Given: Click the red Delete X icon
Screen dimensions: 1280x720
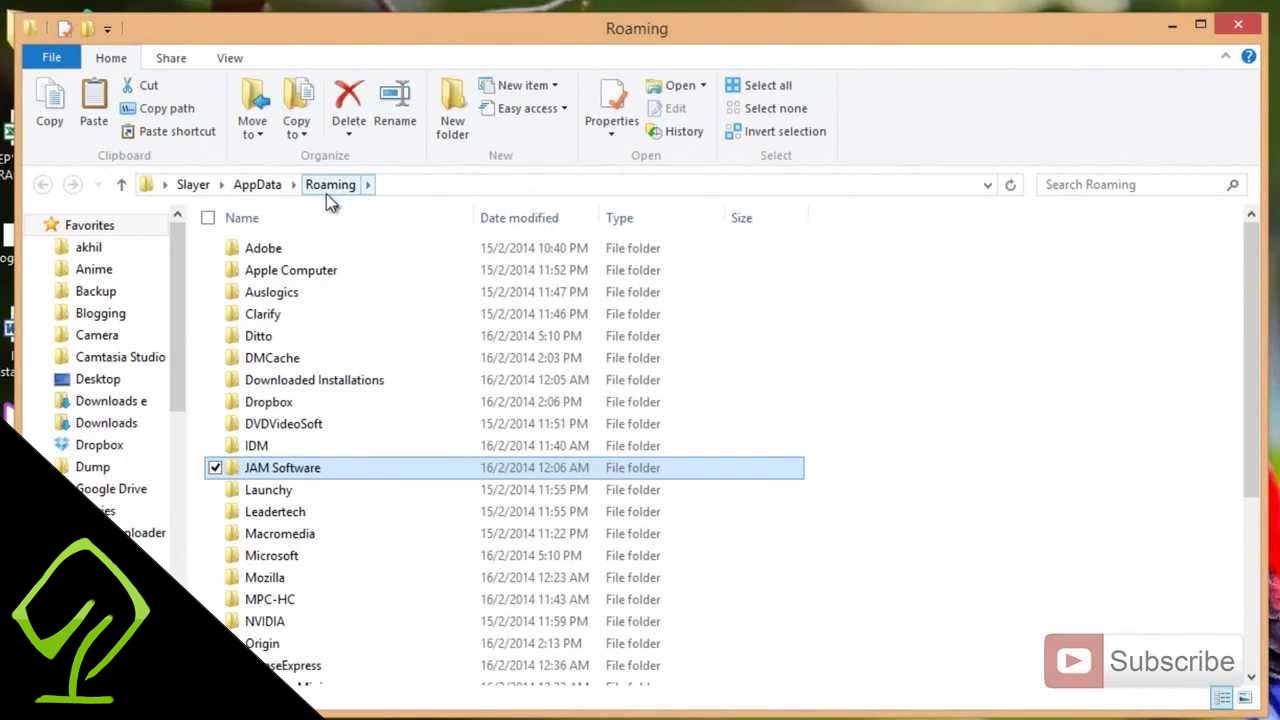Looking at the screenshot, I should tap(348, 94).
